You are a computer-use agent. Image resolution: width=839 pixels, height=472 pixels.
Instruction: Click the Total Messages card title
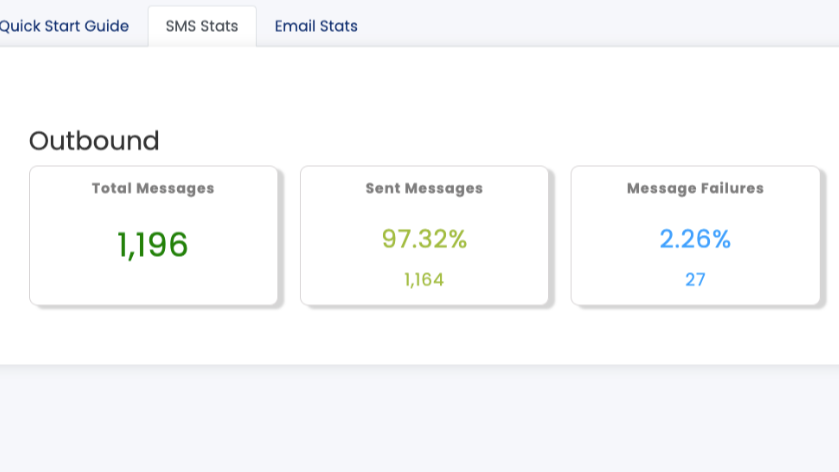(x=153, y=188)
